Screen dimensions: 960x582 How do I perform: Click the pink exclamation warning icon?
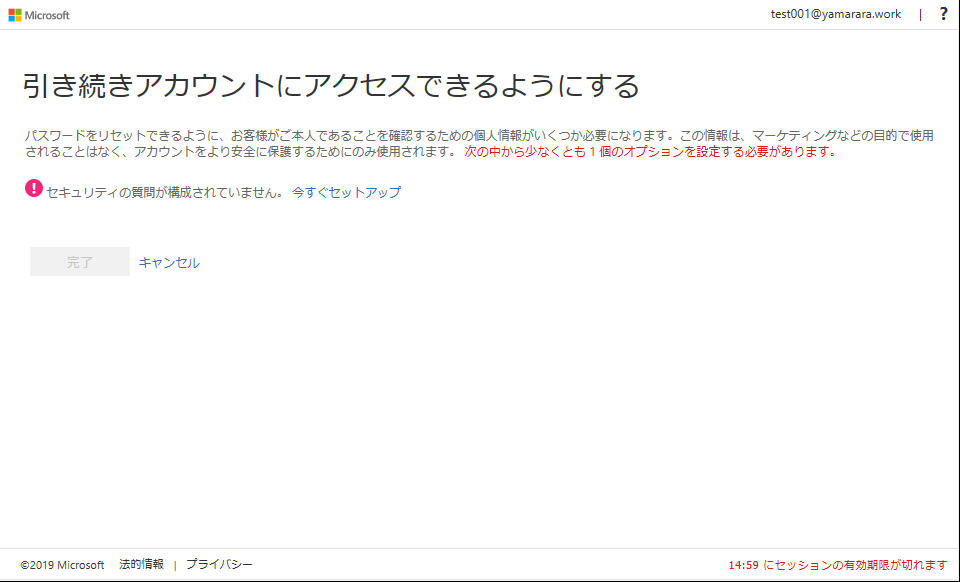click(34, 188)
